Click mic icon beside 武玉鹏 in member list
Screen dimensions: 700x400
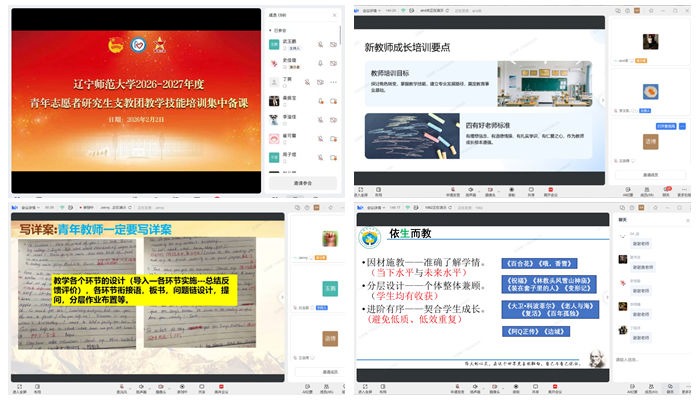tap(321, 45)
